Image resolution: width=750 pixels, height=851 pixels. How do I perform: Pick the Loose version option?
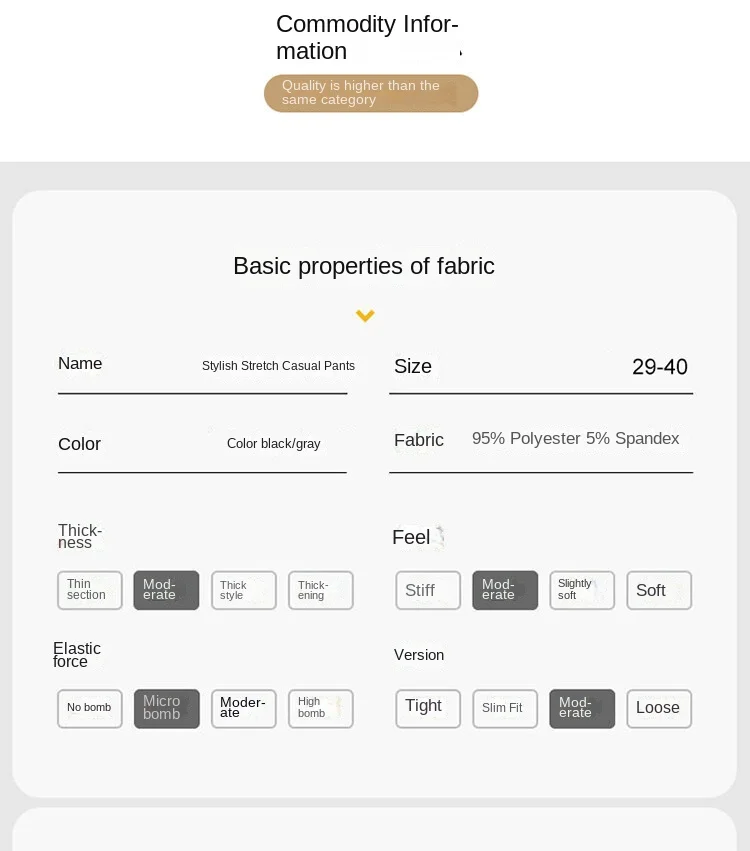659,708
